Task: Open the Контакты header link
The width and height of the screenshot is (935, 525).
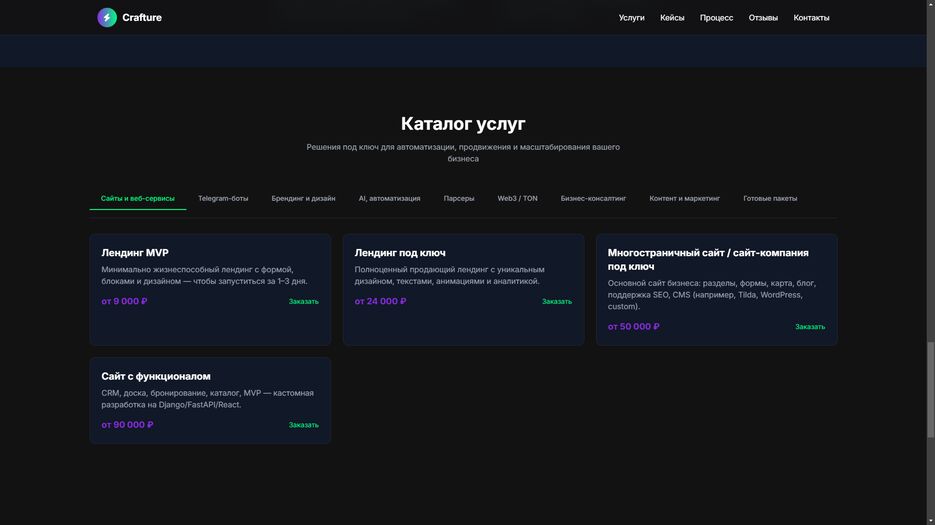Action: (811, 18)
